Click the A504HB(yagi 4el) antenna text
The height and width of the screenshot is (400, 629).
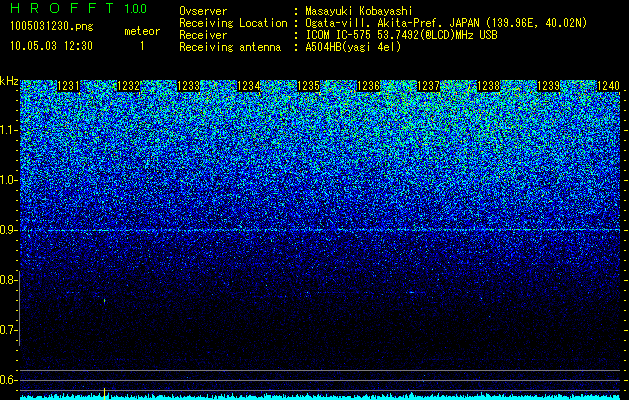click(353, 47)
